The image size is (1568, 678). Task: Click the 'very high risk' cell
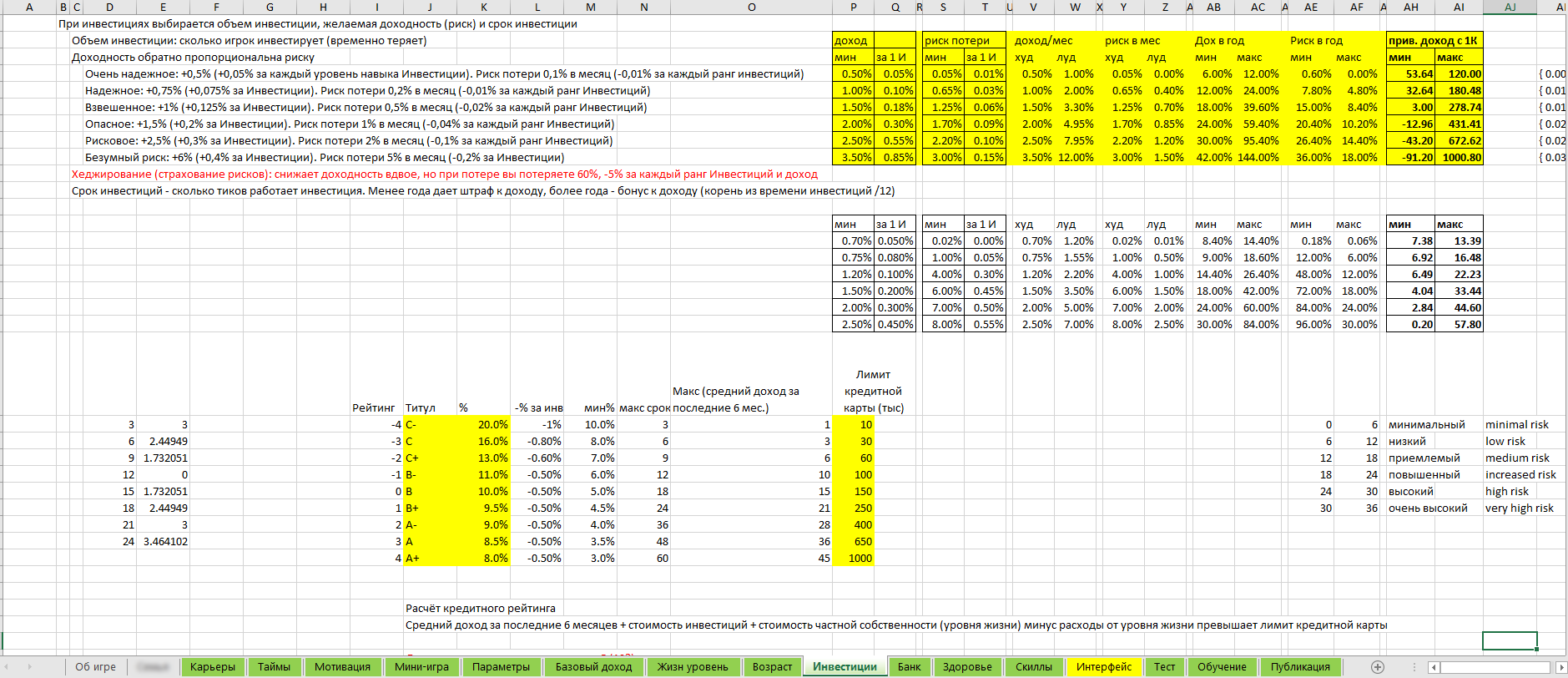pyautogui.click(x=1519, y=508)
